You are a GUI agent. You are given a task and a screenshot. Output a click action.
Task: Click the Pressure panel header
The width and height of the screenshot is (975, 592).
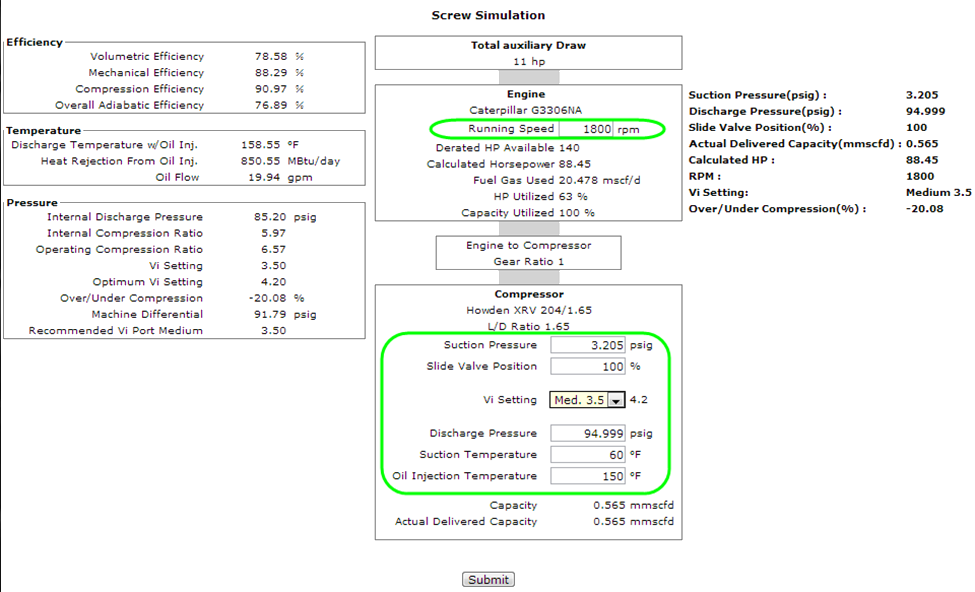[x=32, y=202]
